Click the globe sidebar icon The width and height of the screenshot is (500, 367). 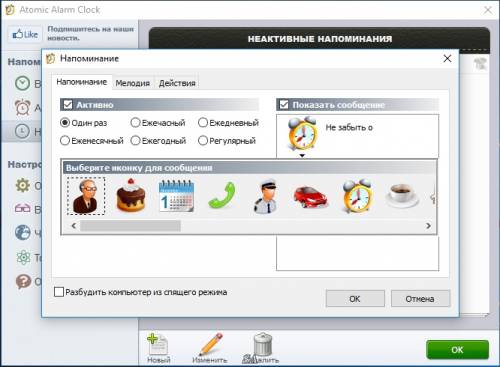point(23,232)
